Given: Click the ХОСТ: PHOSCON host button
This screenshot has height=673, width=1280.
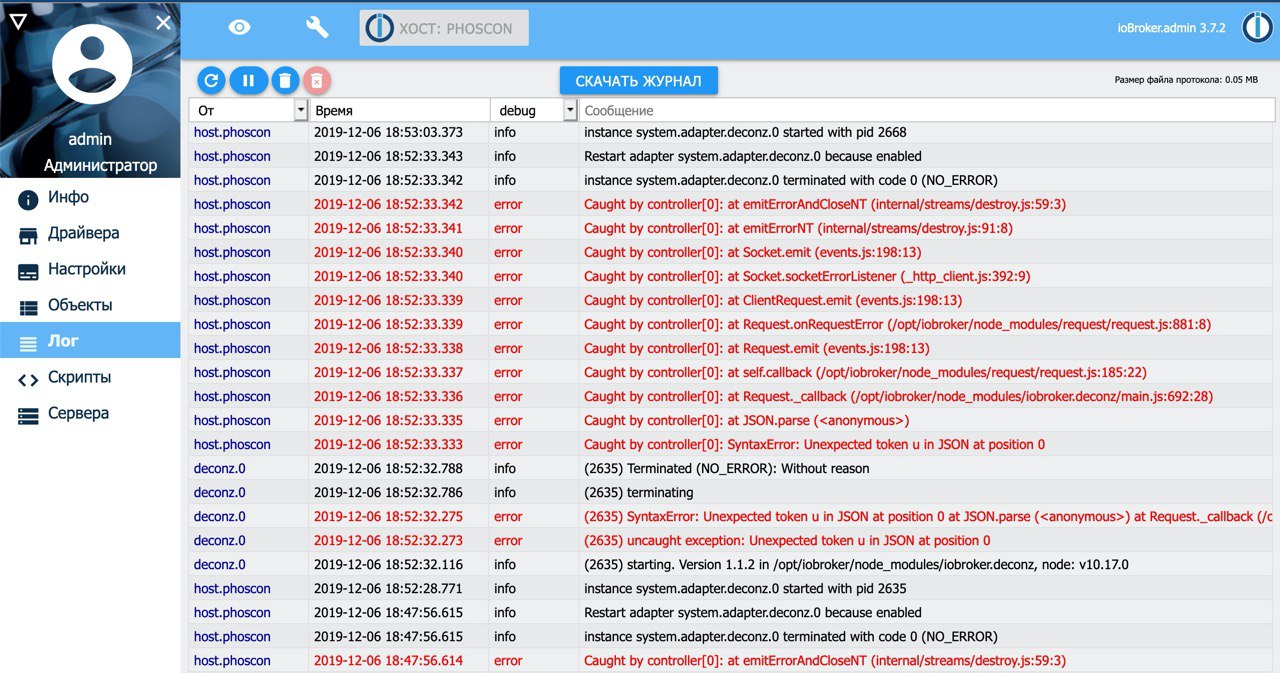Looking at the screenshot, I should tap(444, 28).
